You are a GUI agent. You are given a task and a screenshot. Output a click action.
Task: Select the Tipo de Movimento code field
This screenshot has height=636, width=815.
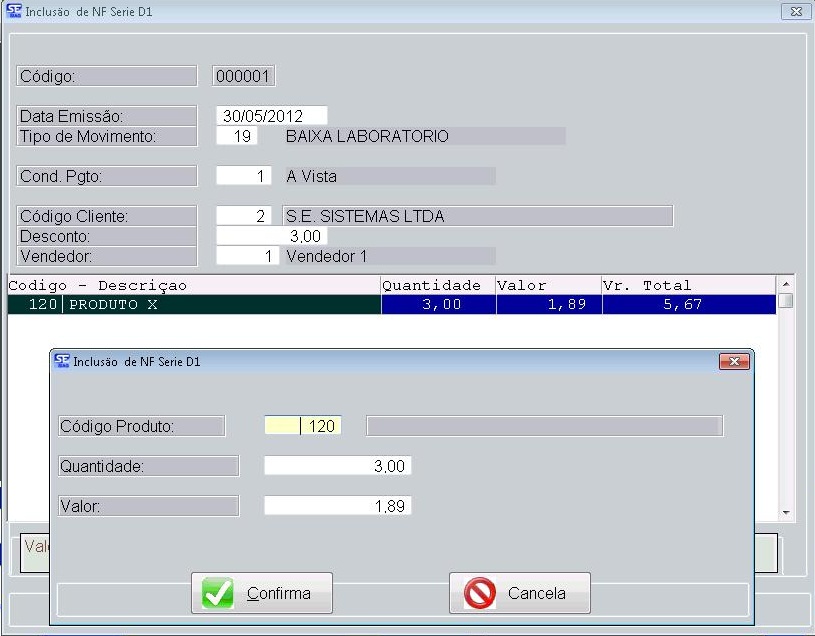click(x=237, y=136)
